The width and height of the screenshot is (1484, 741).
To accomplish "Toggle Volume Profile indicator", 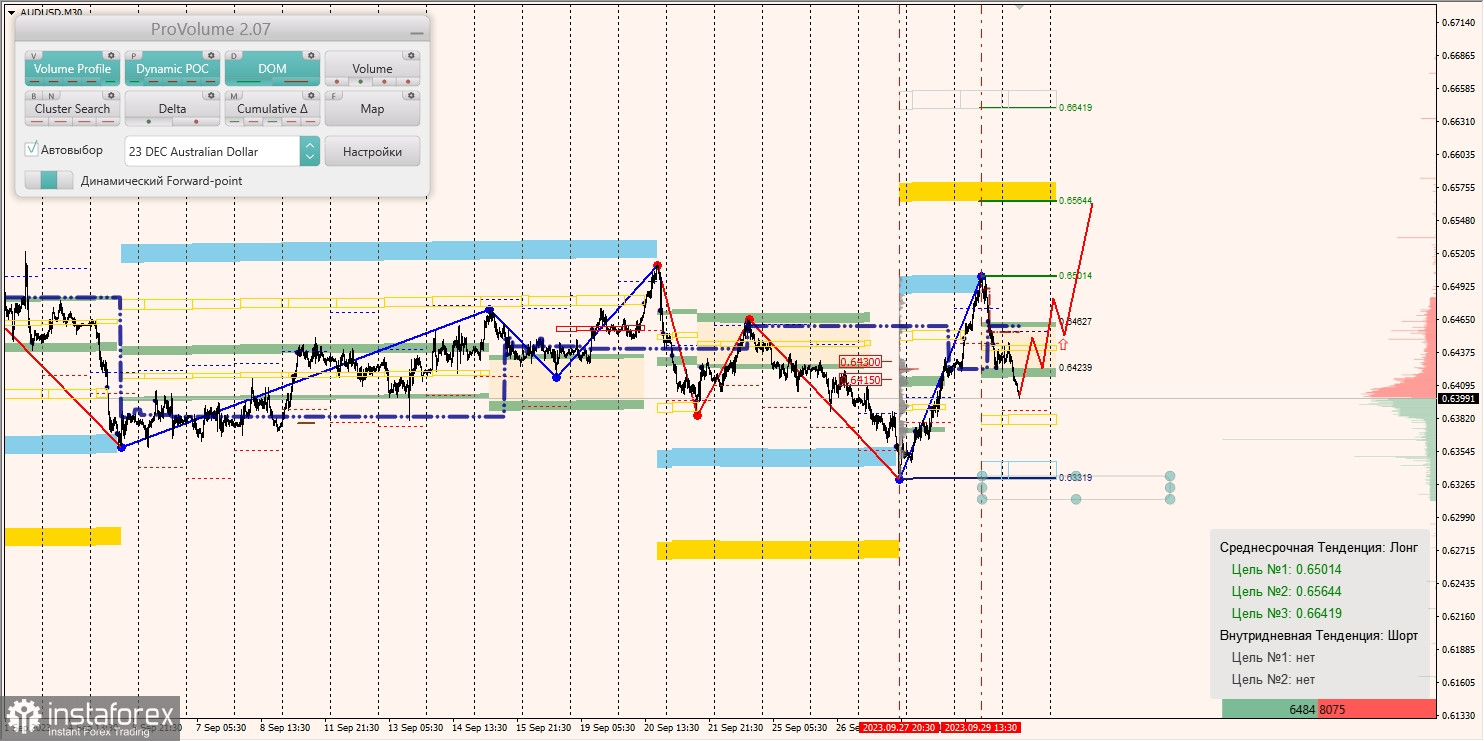I will point(72,68).
